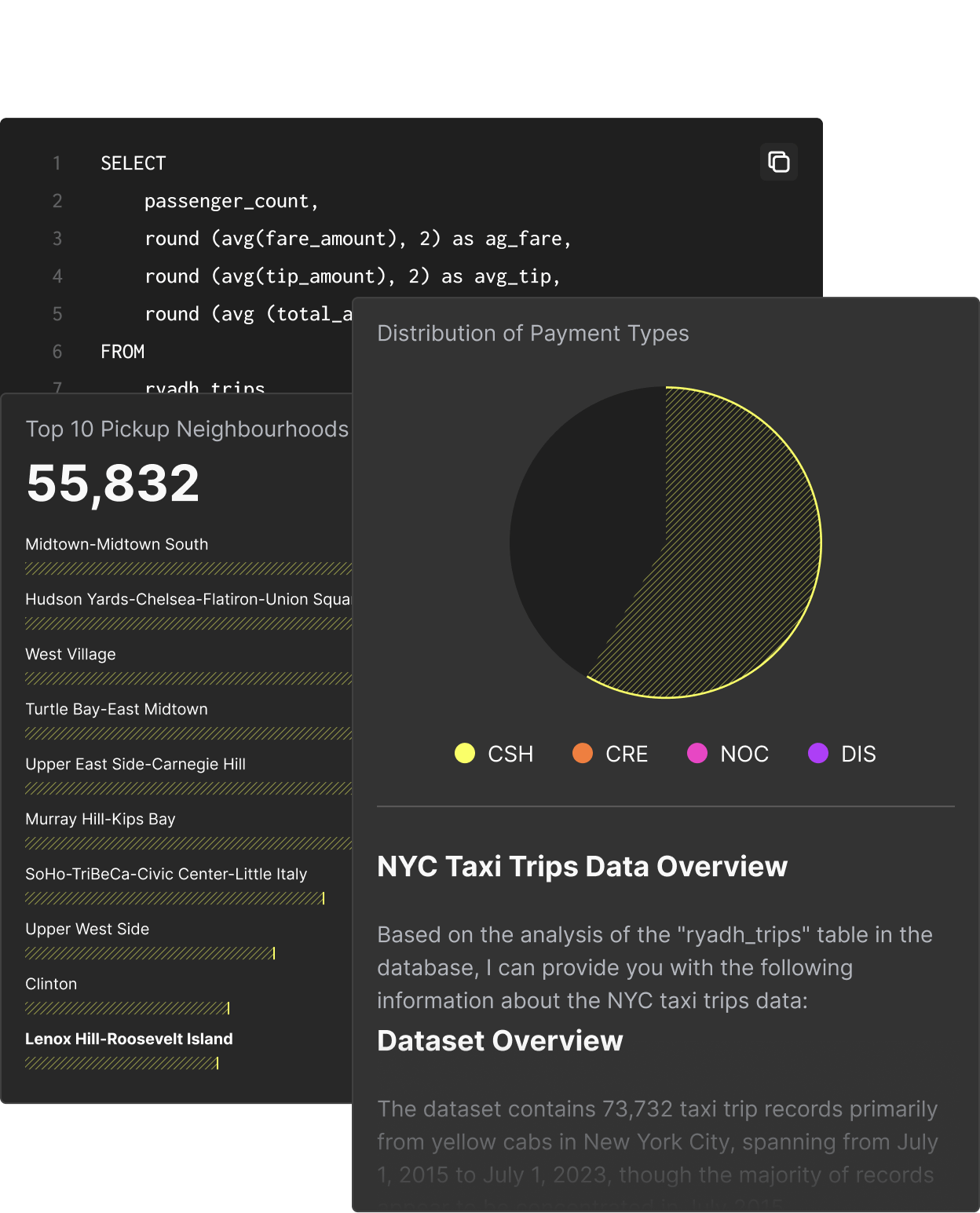This screenshot has height=1213, width=980.
Task: Toggle the NOC pink legend dot
Action: click(x=697, y=754)
